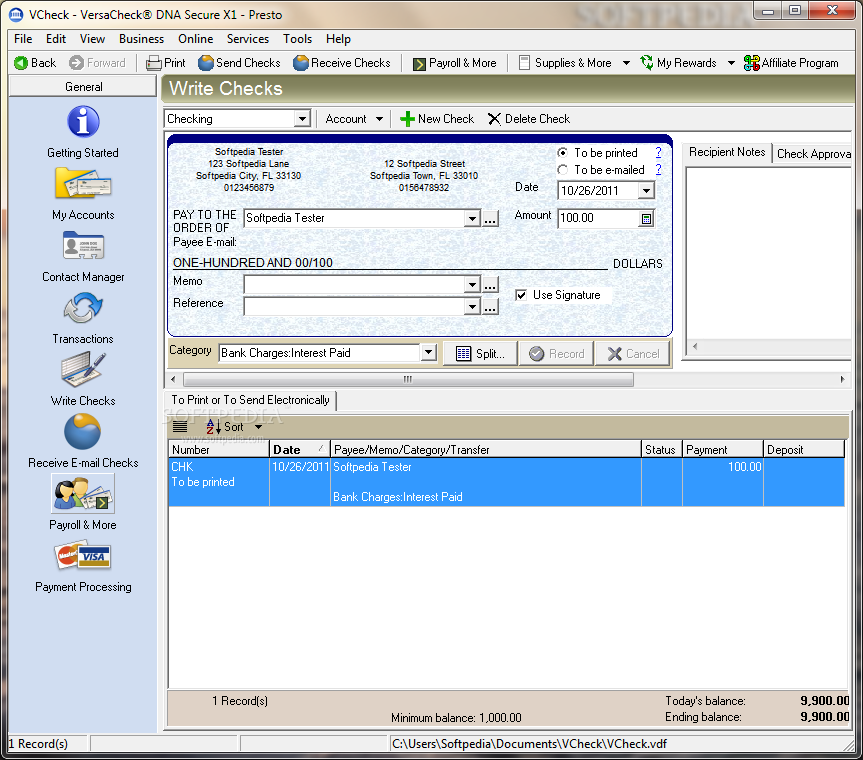
Task: Click the Record button
Action: click(x=556, y=354)
